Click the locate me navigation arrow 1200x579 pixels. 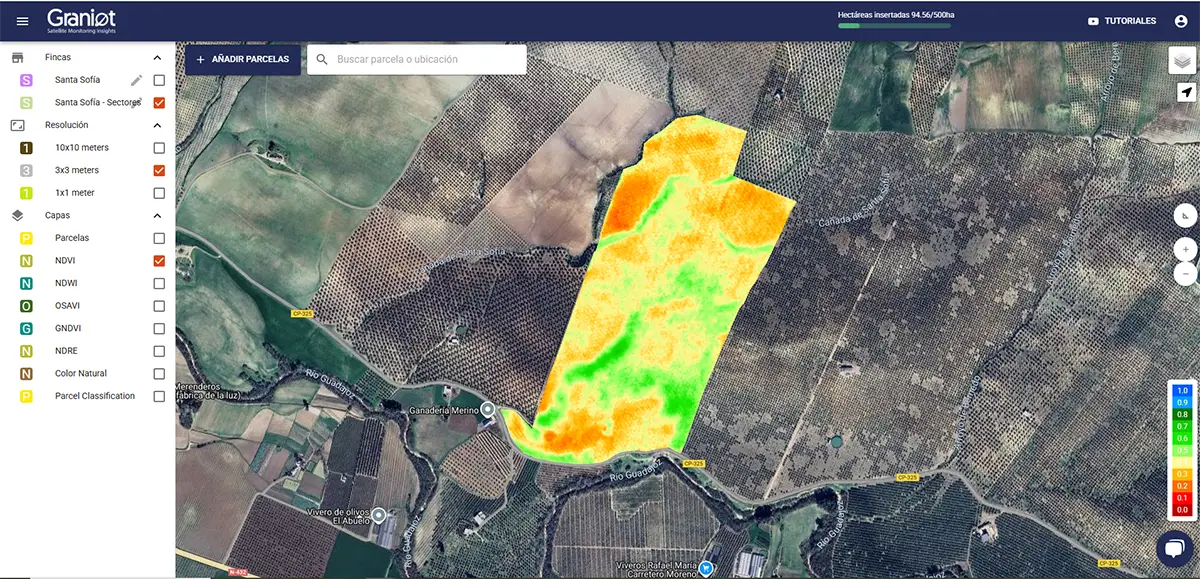[1186, 93]
